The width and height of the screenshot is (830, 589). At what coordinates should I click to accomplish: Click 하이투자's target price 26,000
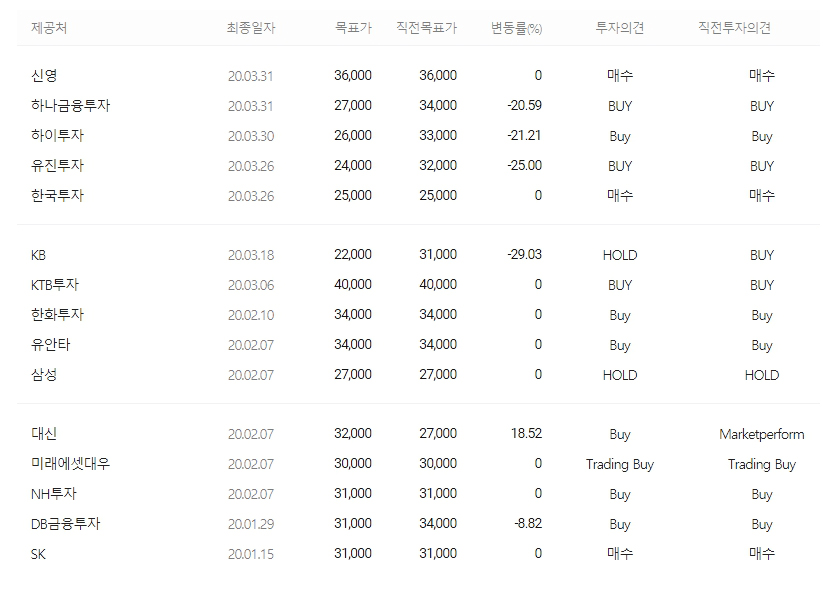coord(353,135)
